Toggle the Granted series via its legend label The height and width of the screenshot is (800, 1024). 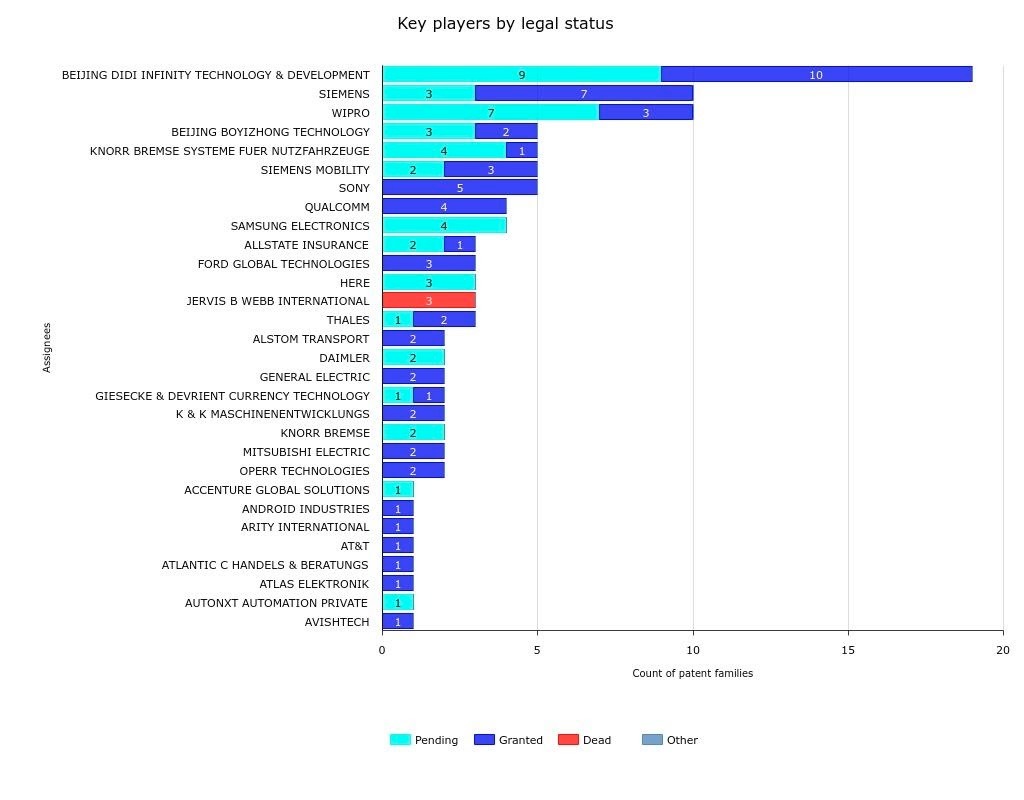[x=520, y=740]
